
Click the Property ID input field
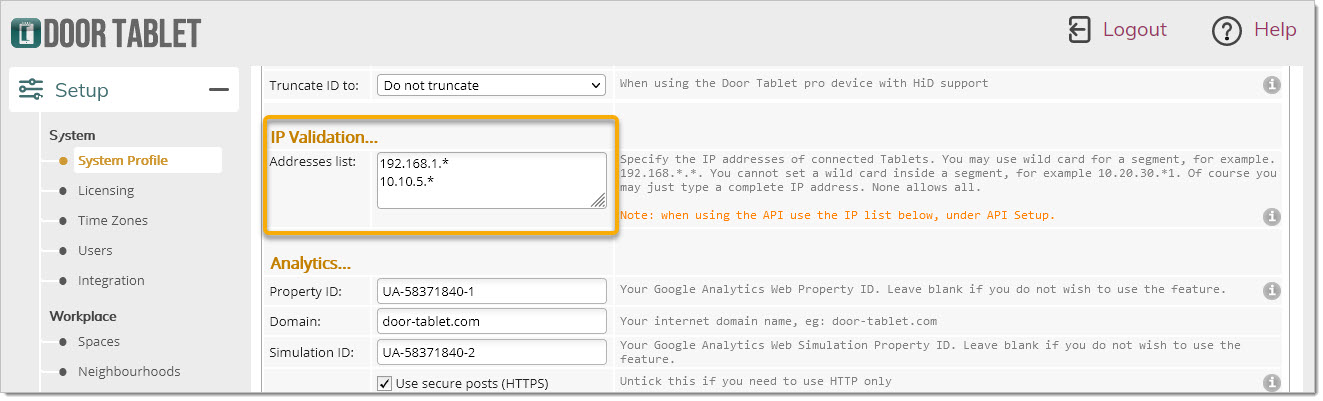point(492,291)
